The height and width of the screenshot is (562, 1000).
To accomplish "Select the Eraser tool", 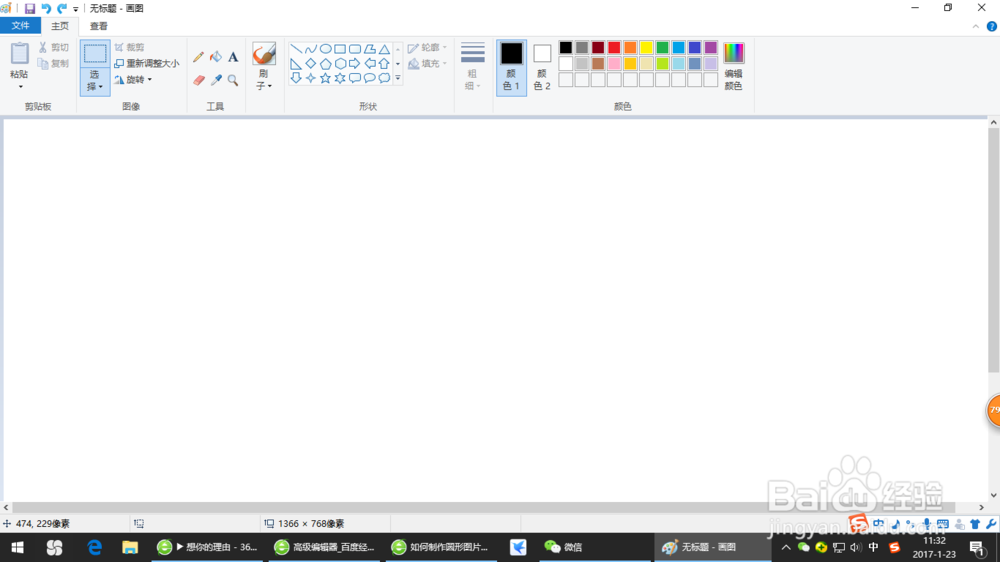I will 198,80.
